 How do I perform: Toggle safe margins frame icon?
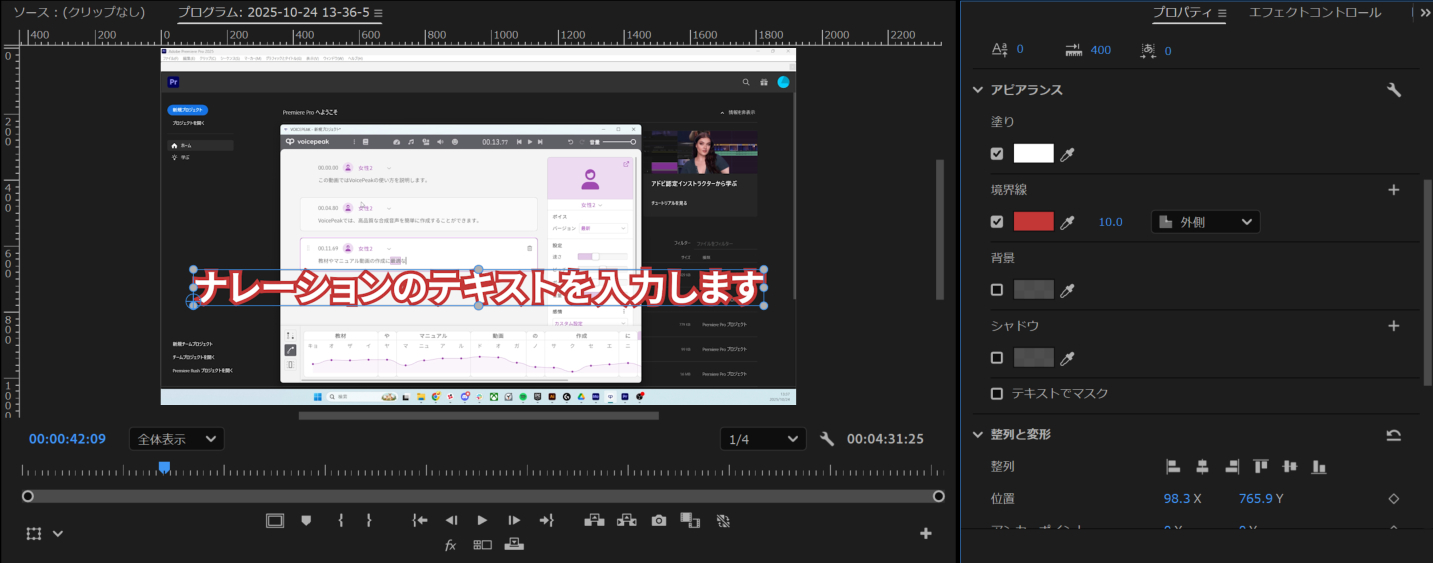coord(275,520)
